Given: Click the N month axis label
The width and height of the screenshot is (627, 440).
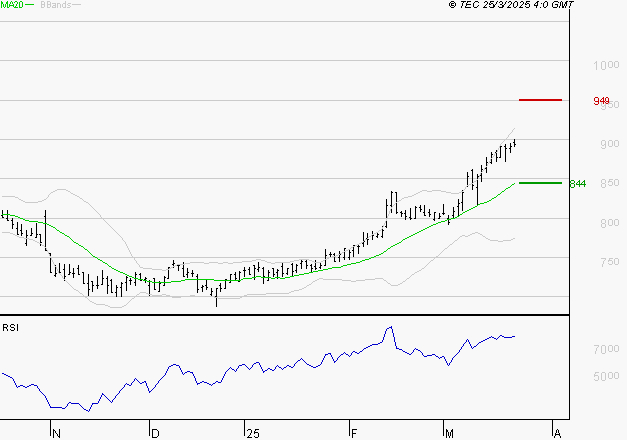Looking at the screenshot, I should pyautogui.click(x=56, y=434).
